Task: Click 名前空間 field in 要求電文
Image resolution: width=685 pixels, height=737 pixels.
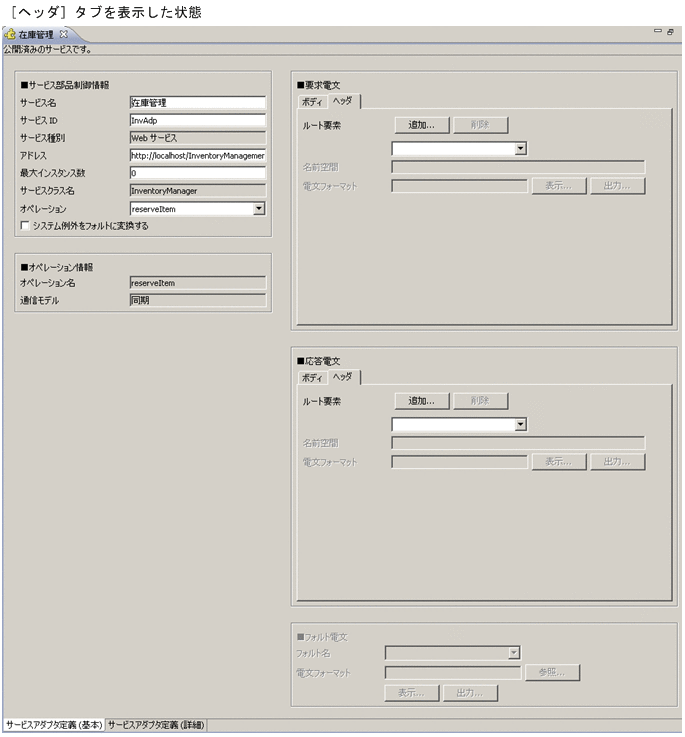Action: pos(518,167)
